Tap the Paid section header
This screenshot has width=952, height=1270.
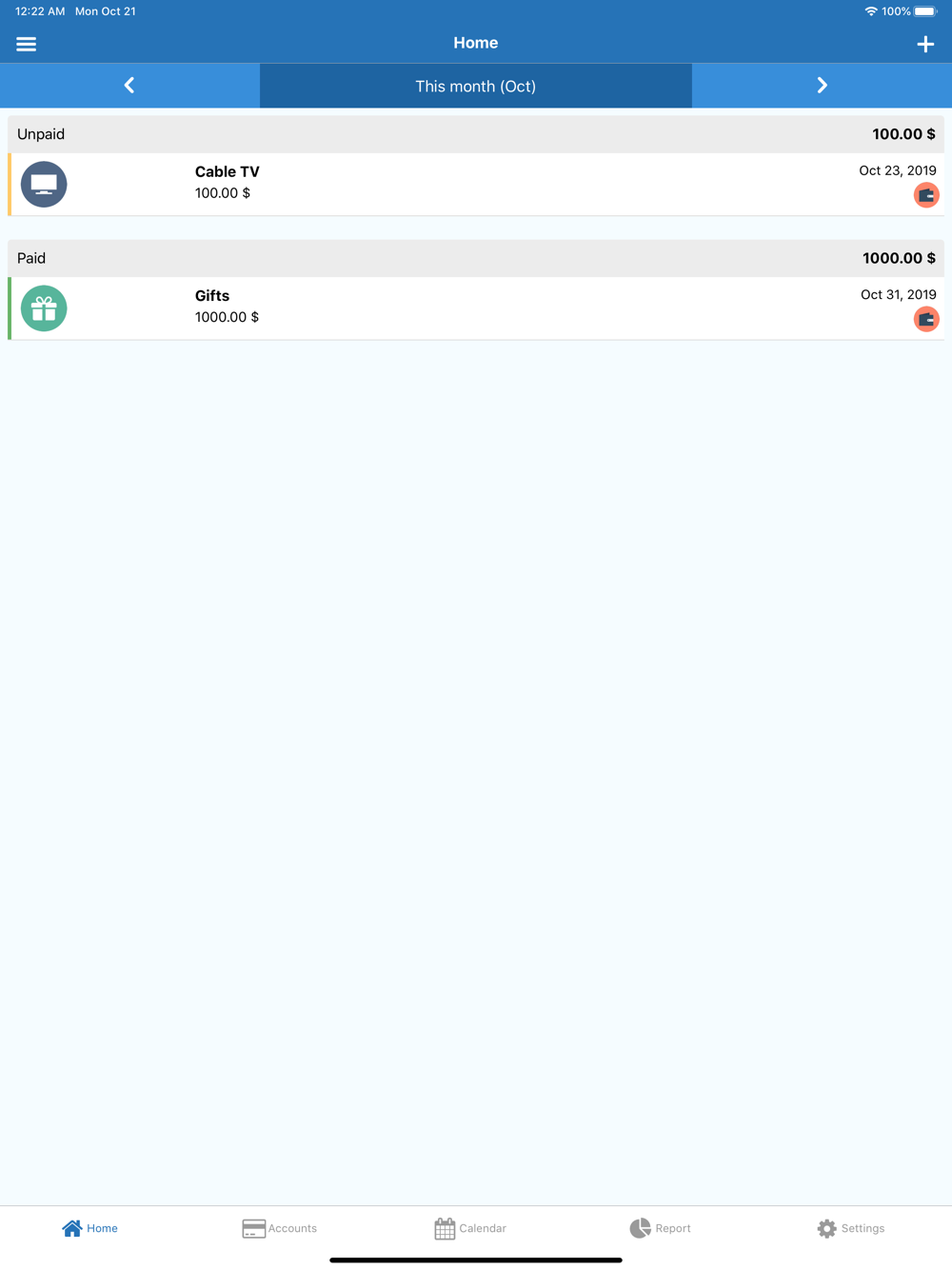pos(476,258)
